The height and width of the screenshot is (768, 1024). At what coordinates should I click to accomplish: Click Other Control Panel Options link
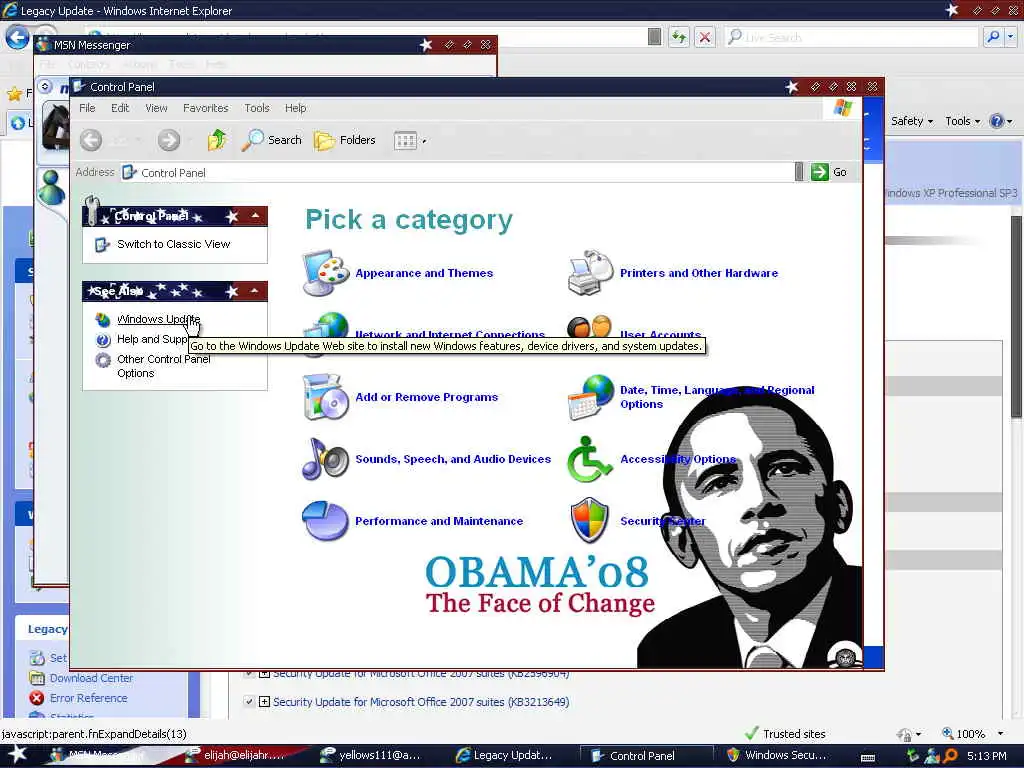pyautogui.click(x=164, y=366)
